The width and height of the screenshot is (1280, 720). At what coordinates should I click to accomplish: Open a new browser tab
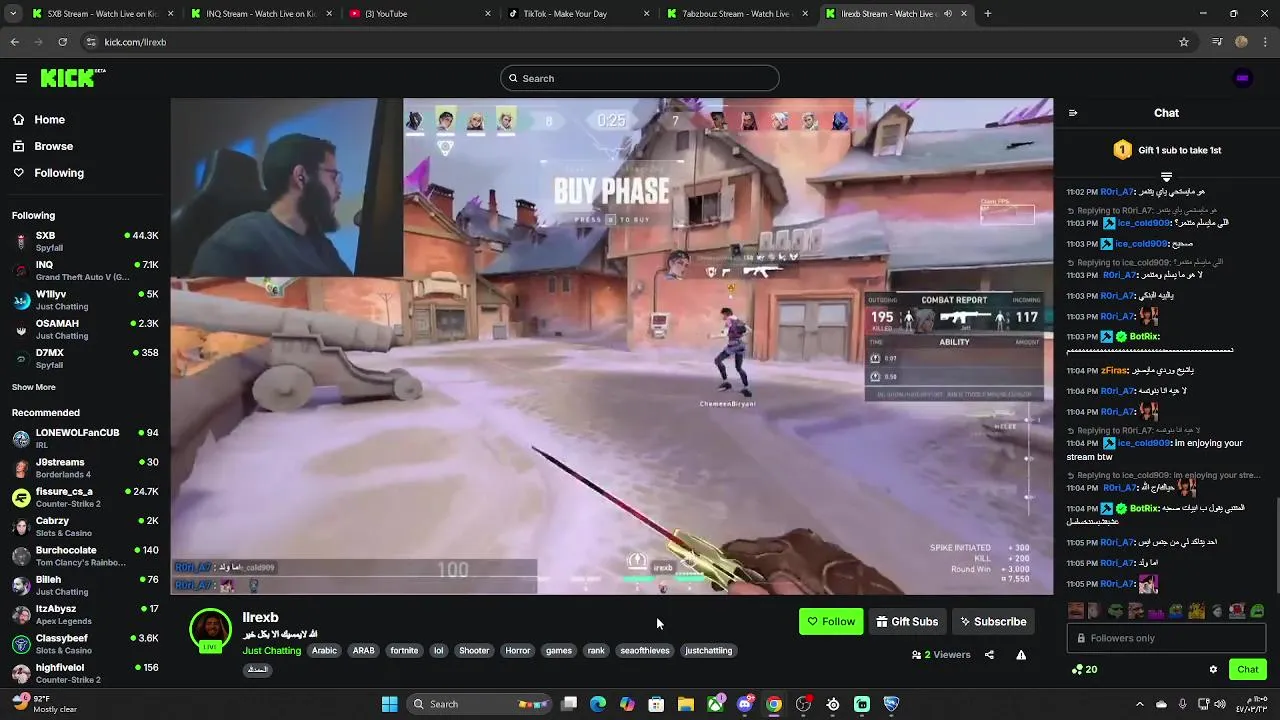[988, 14]
